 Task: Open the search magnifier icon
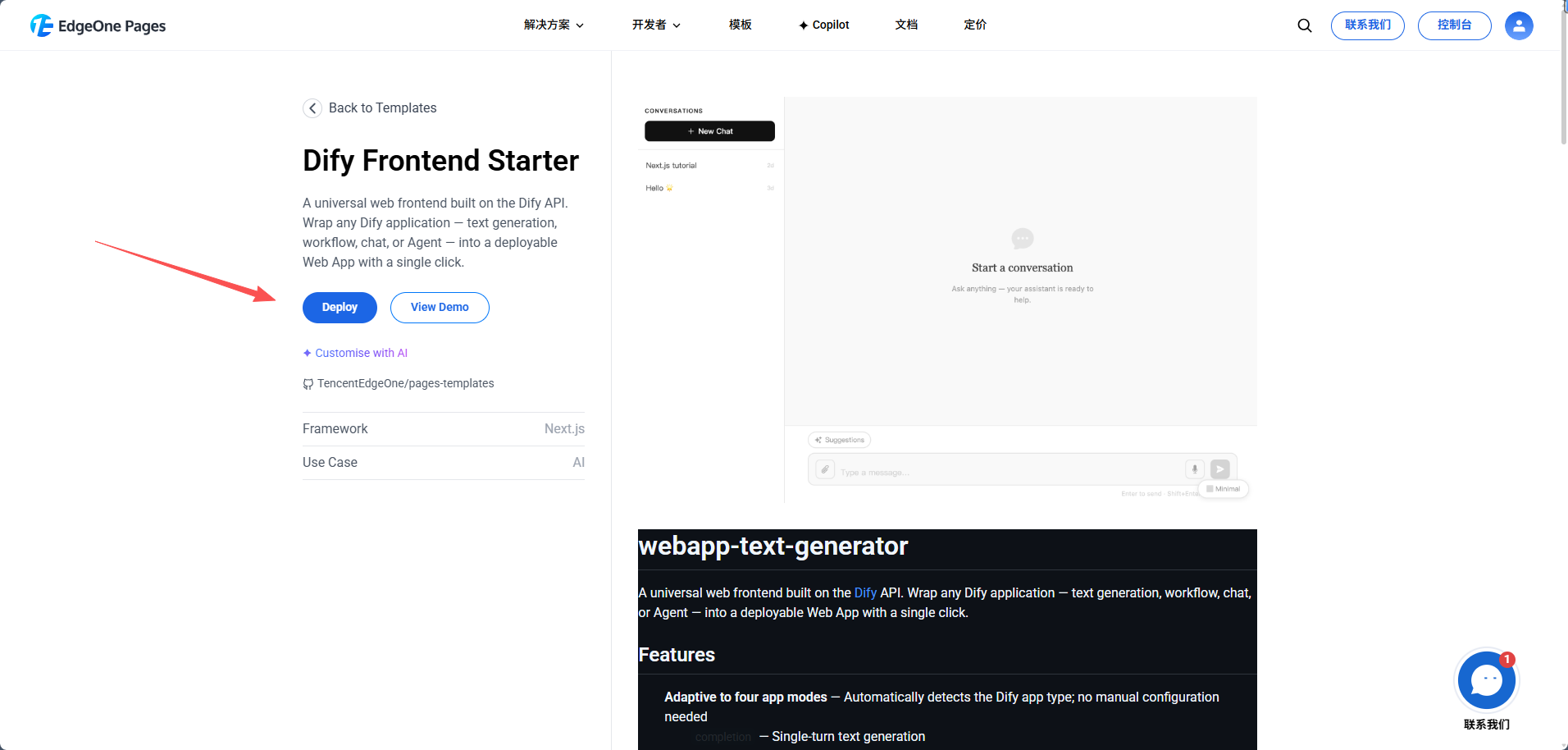pyautogui.click(x=1304, y=25)
